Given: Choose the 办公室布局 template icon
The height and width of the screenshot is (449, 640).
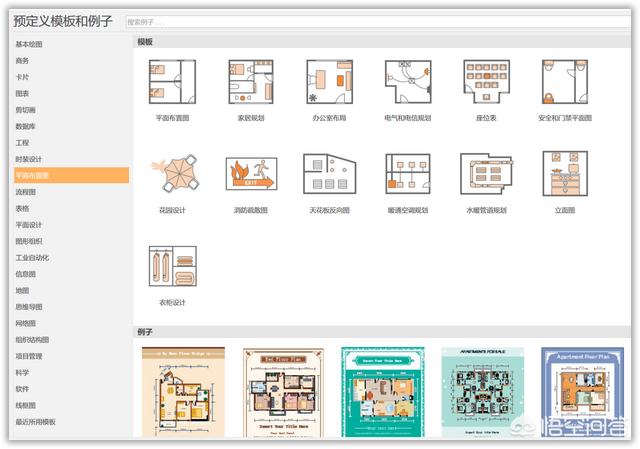Looking at the screenshot, I should [x=328, y=82].
